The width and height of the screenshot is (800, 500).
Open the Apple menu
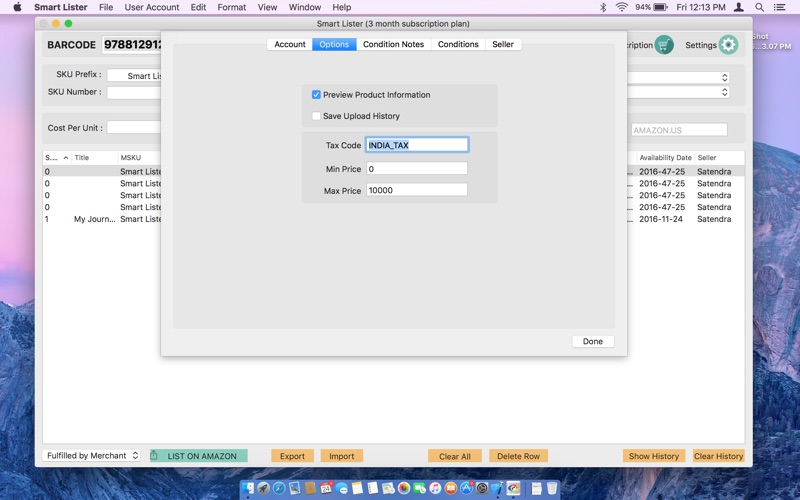coord(17,7)
